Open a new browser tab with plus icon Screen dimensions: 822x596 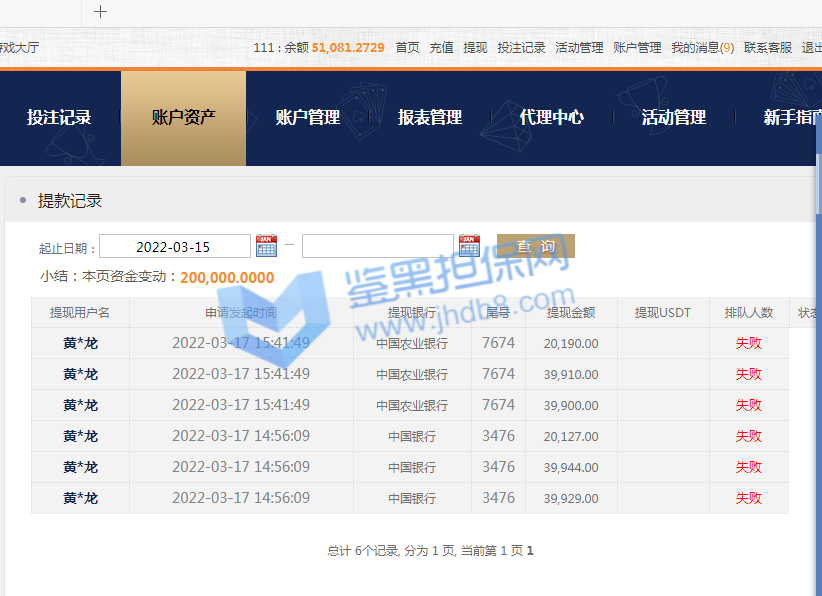100,12
